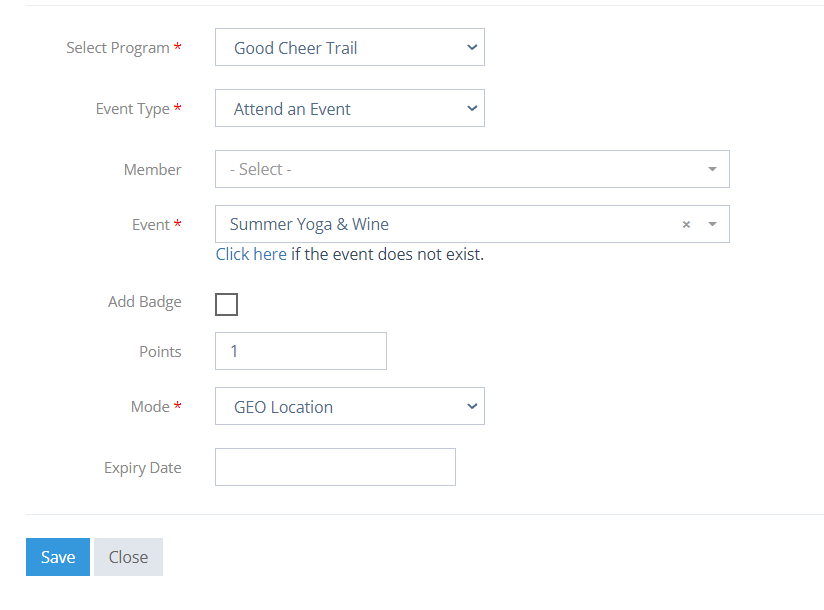Screen dimensions: 824x610
Task: Open the Member - Select - combo box
Action: (x=472, y=169)
